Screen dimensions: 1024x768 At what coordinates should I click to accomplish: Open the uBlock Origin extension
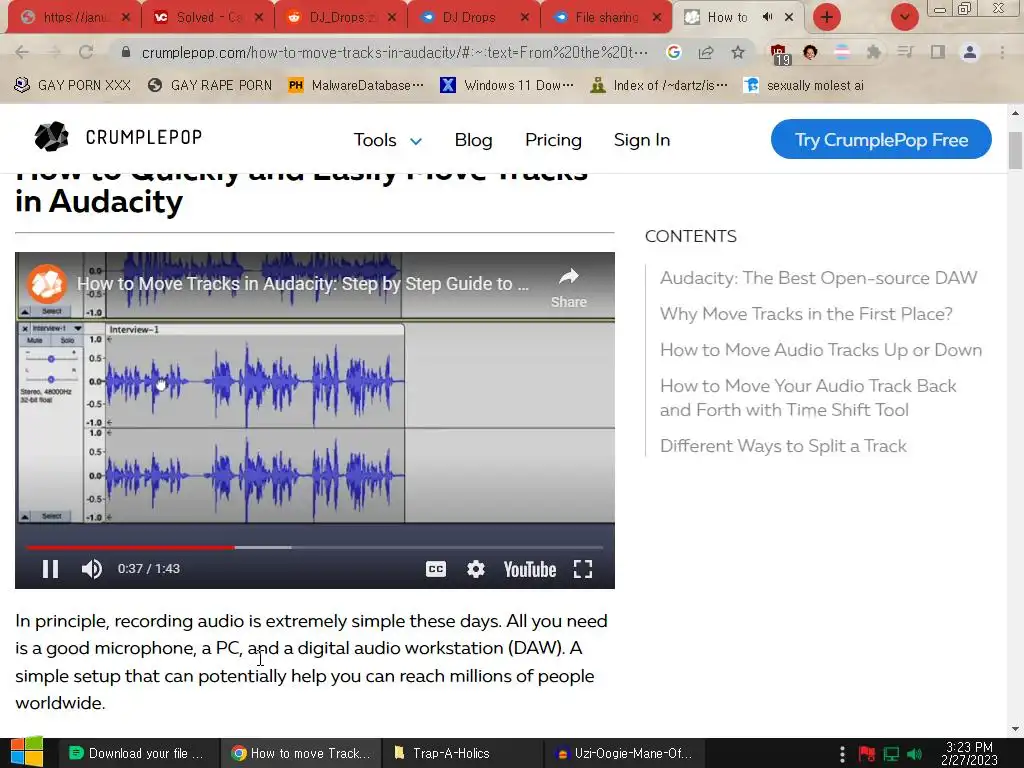click(779, 54)
